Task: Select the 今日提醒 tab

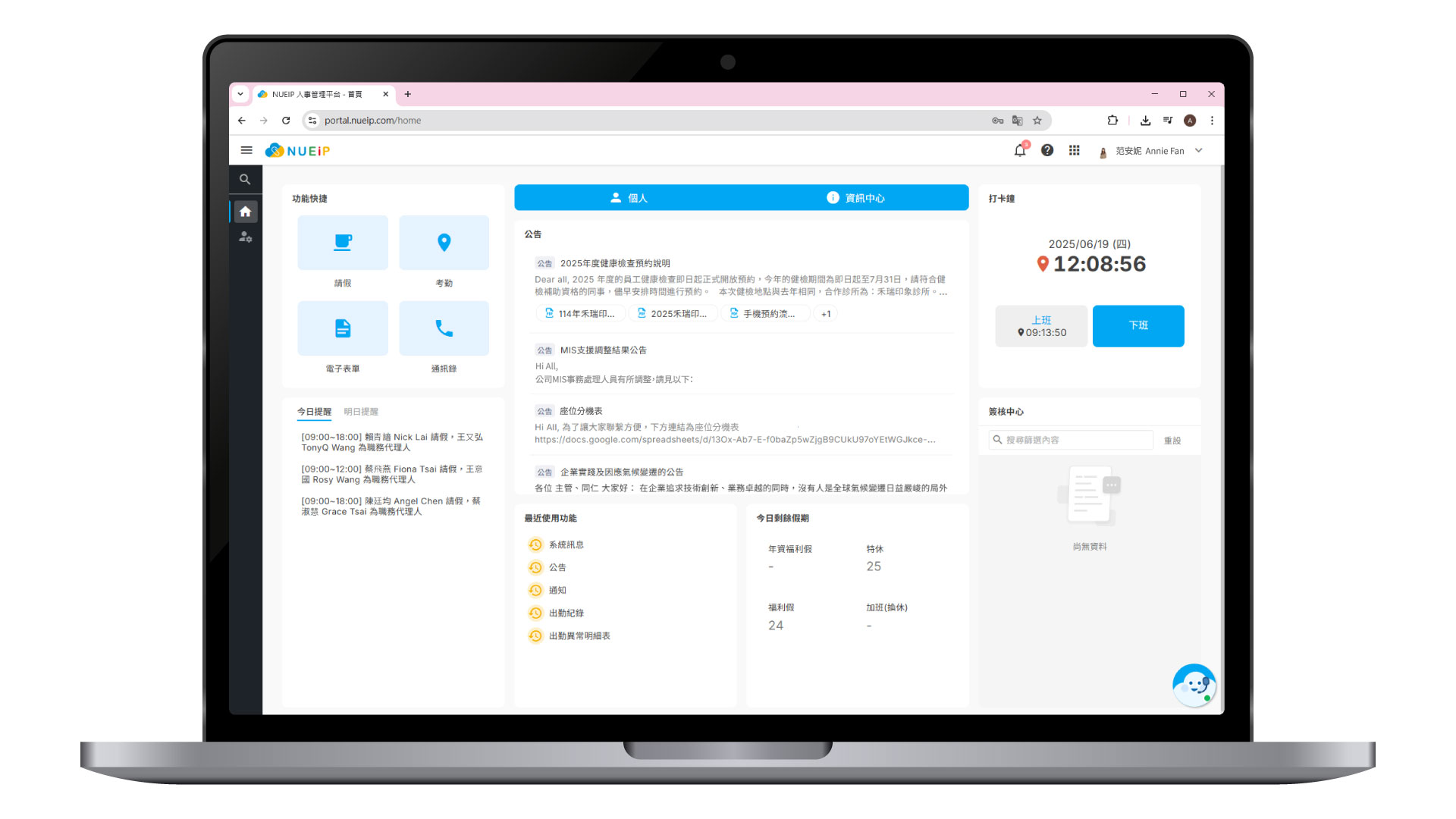Action: (x=314, y=412)
